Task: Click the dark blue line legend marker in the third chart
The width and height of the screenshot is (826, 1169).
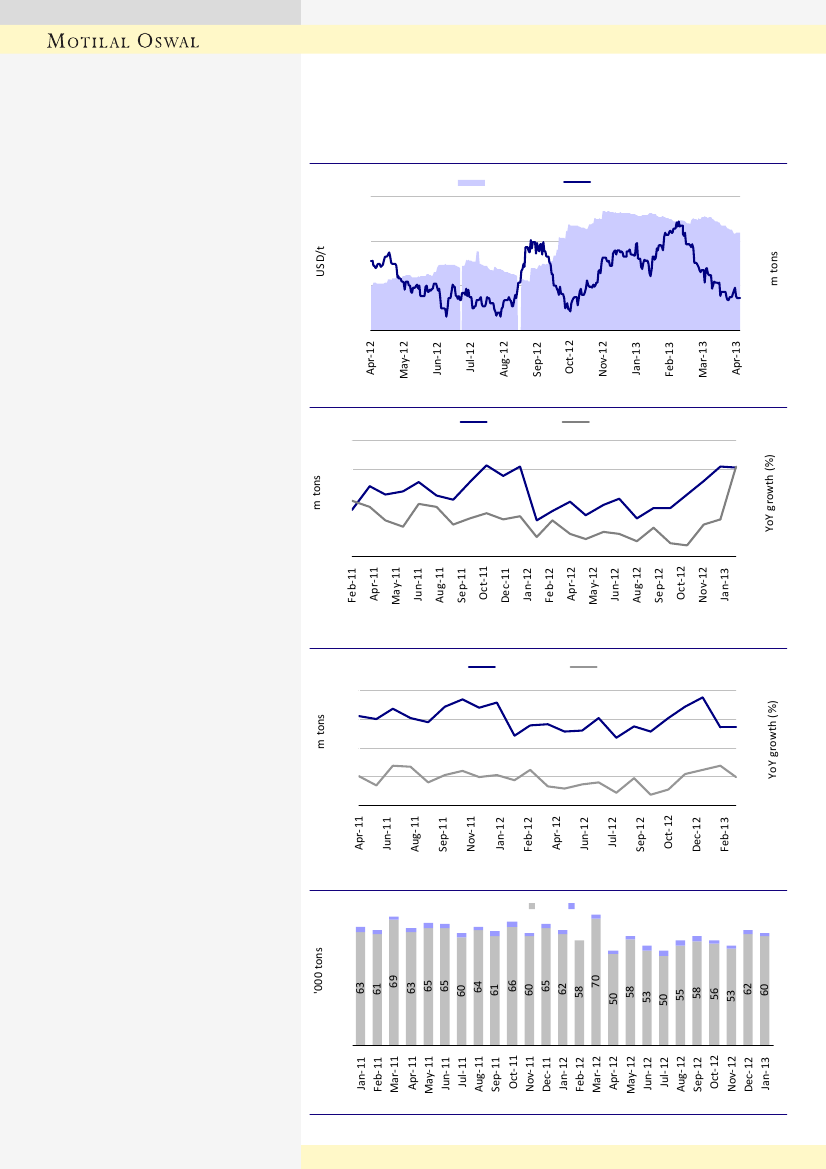Action: pos(481,666)
